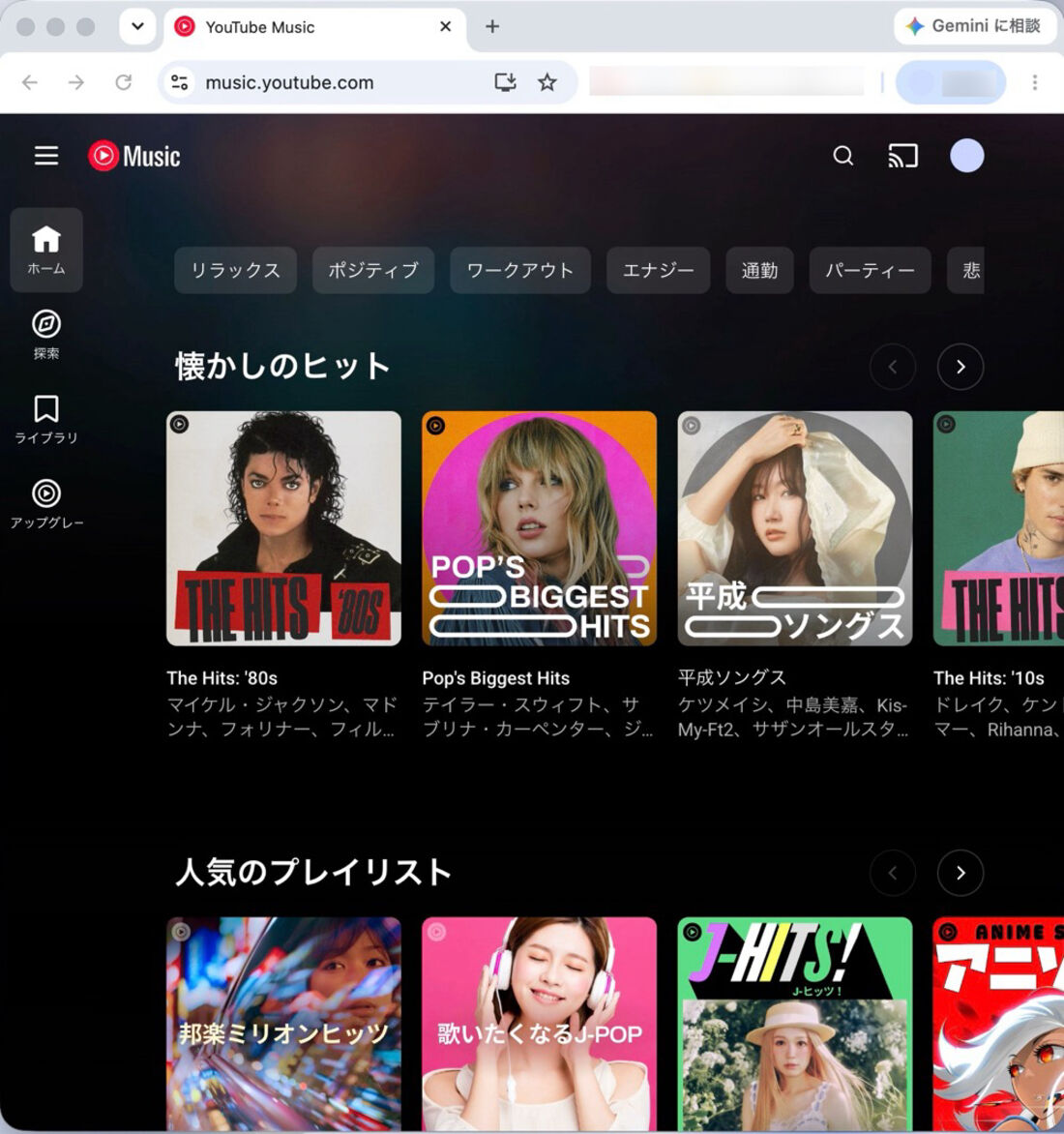The width and height of the screenshot is (1064, 1134).
Task: Open the search magnifier icon
Action: (842, 156)
